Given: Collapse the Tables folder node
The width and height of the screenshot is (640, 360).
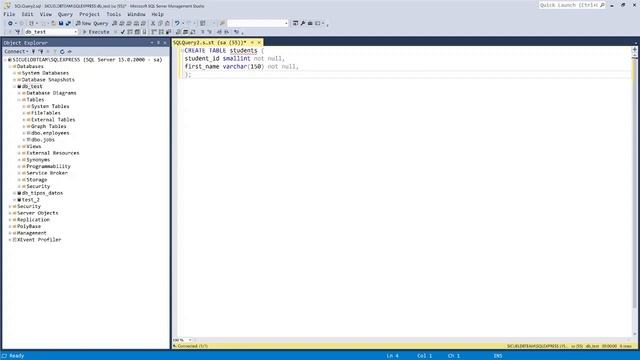Looking at the screenshot, I should 19,100.
